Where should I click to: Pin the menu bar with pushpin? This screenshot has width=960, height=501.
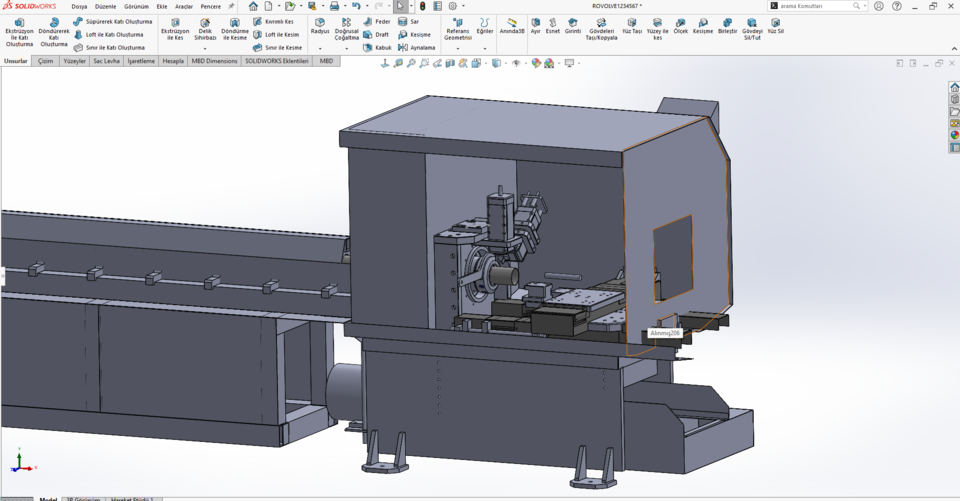click(231, 6)
